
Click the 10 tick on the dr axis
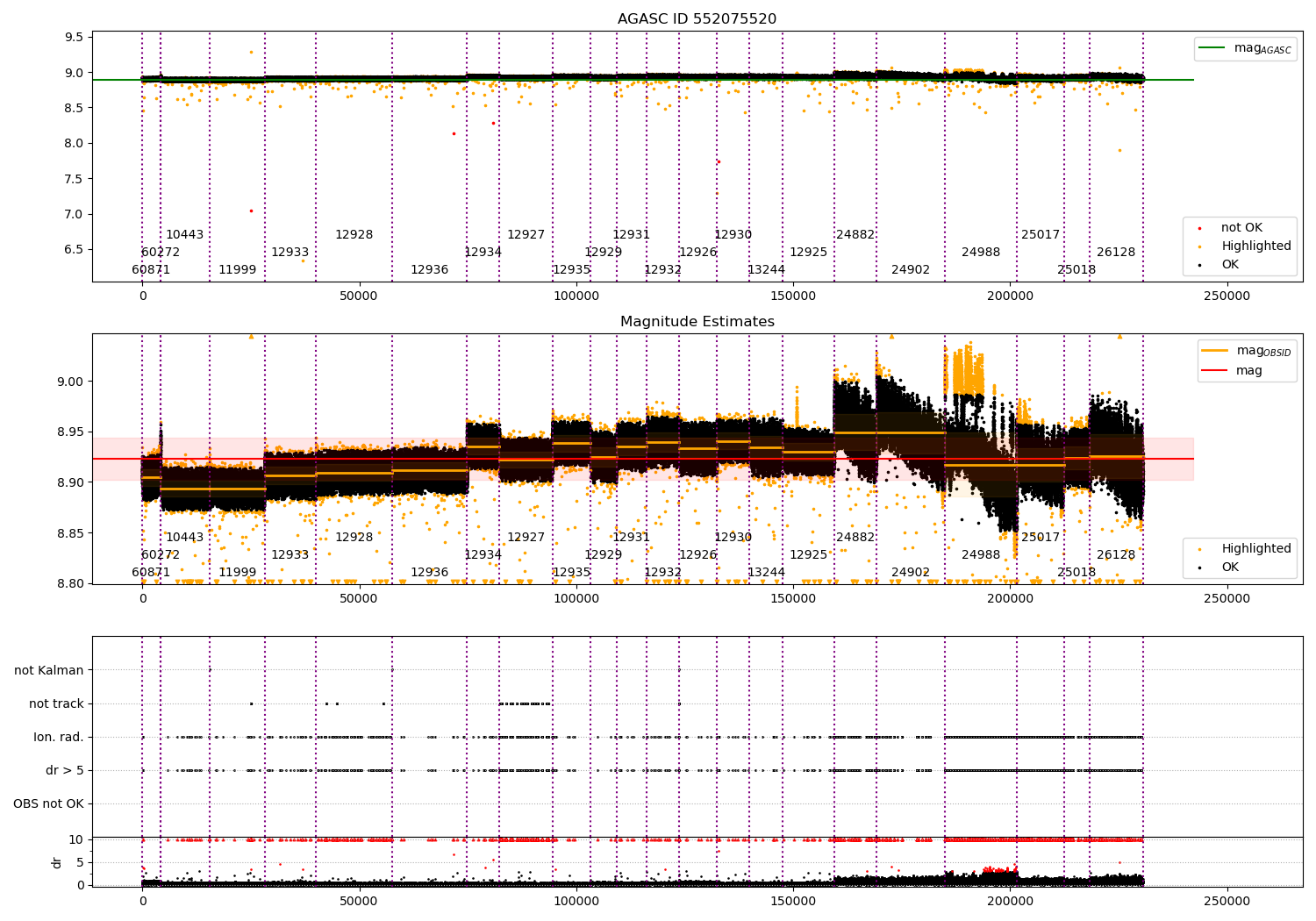[x=76, y=840]
